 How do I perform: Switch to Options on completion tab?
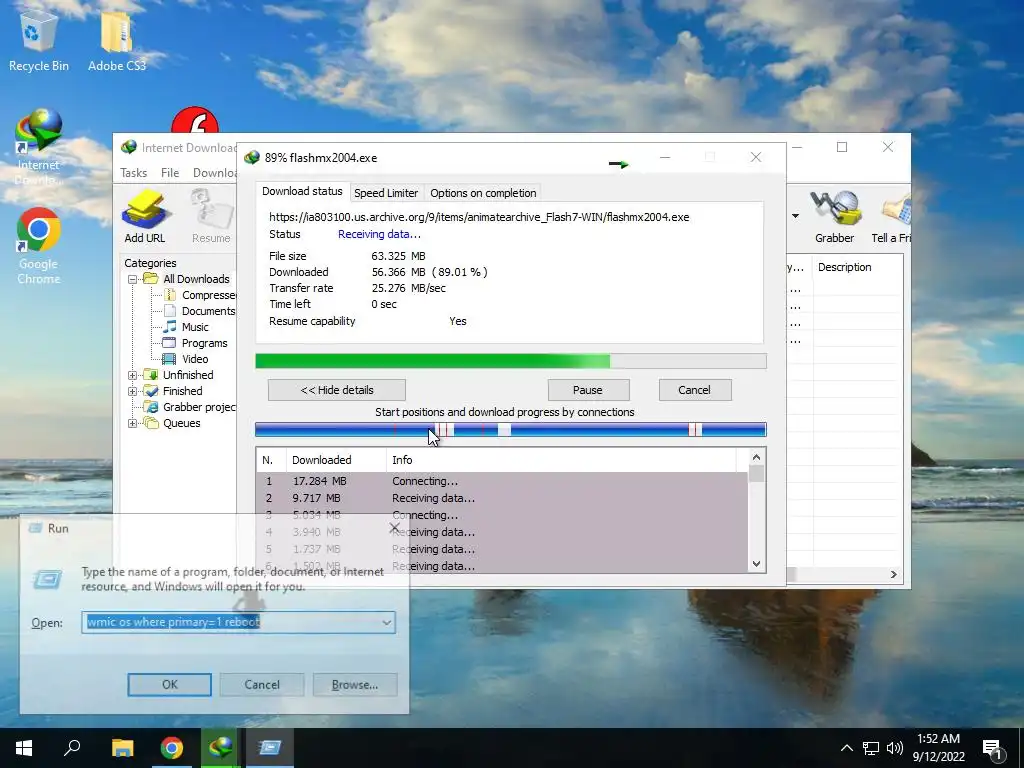[483, 193]
